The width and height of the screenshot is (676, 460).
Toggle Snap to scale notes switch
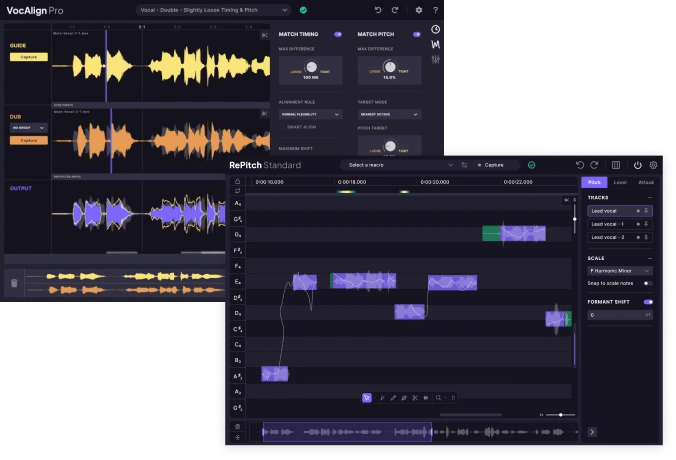pyautogui.click(x=648, y=283)
